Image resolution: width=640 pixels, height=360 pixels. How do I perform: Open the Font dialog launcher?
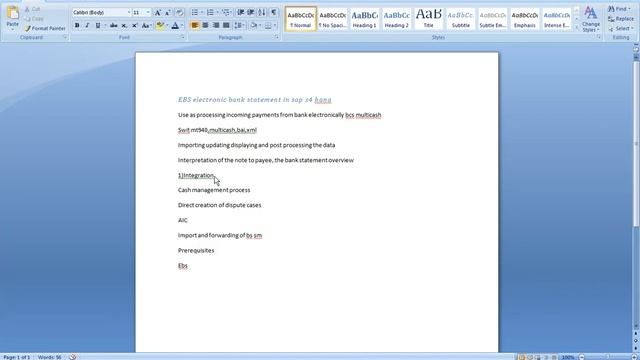[182, 37]
